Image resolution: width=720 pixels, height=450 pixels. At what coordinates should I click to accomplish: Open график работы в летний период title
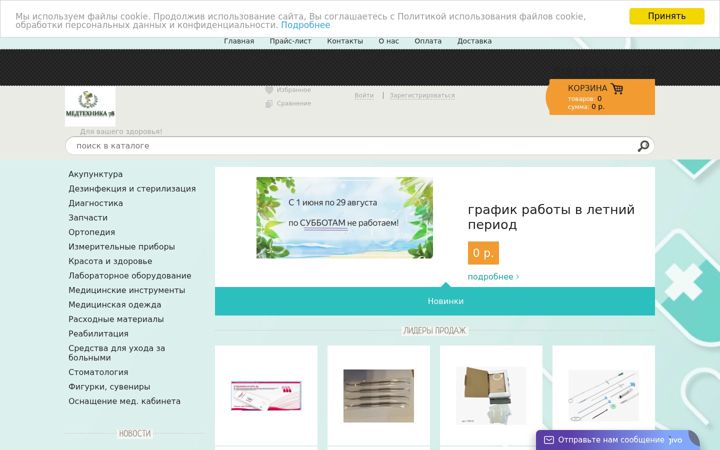[551, 217]
